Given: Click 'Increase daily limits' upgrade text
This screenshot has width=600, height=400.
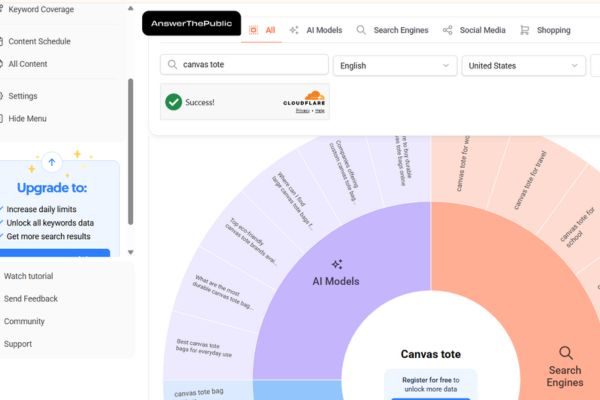Looking at the screenshot, I should pyautogui.click(x=41, y=209).
